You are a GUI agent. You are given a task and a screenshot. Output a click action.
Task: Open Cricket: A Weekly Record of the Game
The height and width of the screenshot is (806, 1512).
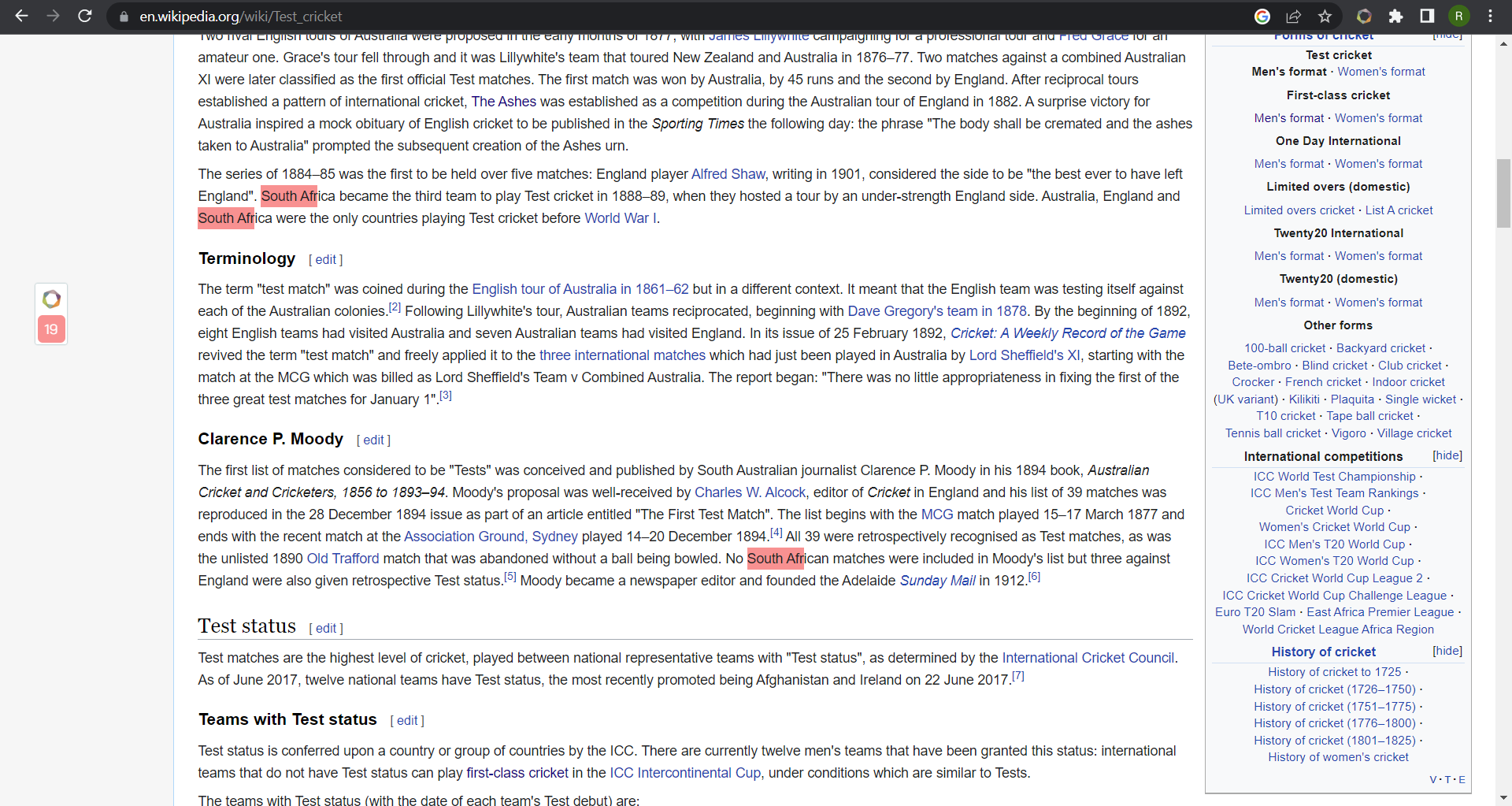tap(1068, 333)
